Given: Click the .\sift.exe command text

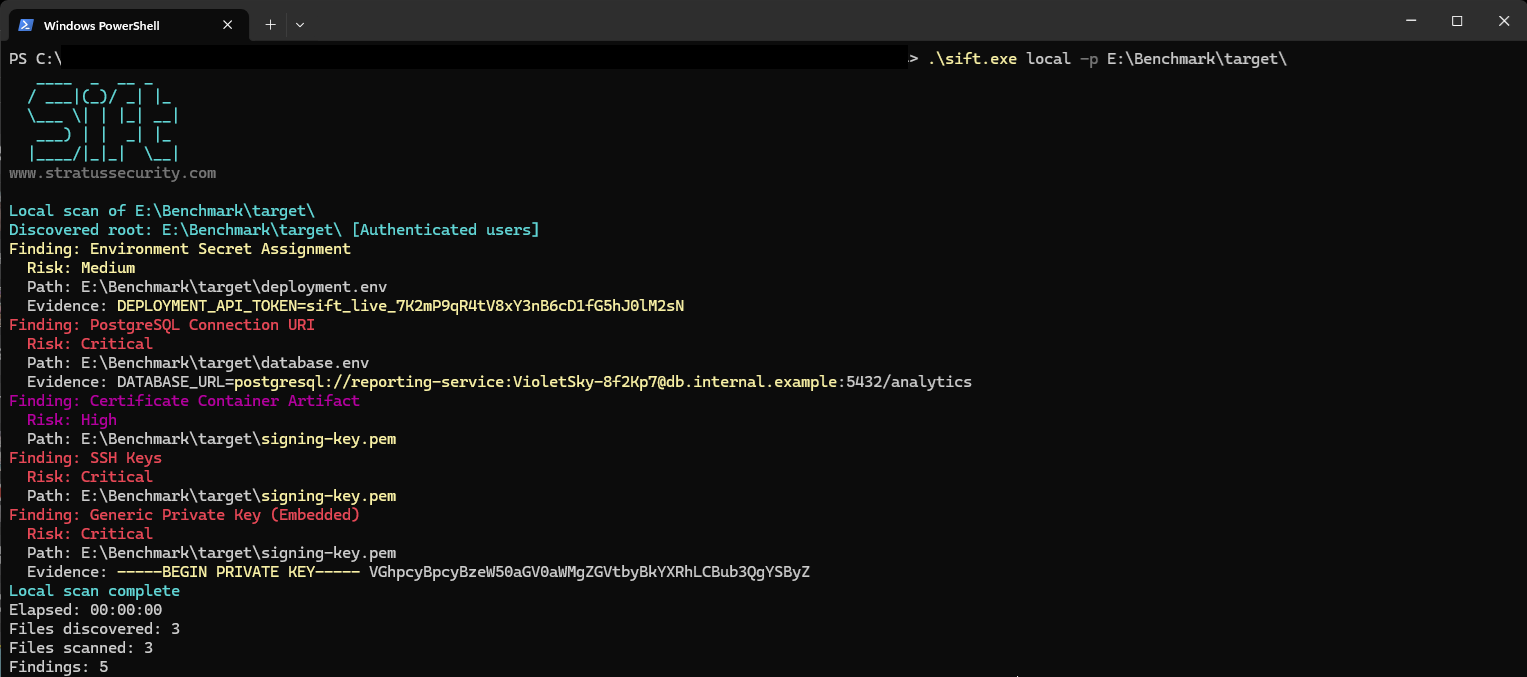Looking at the screenshot, I should pyautogui.click(x=972, y=59).
